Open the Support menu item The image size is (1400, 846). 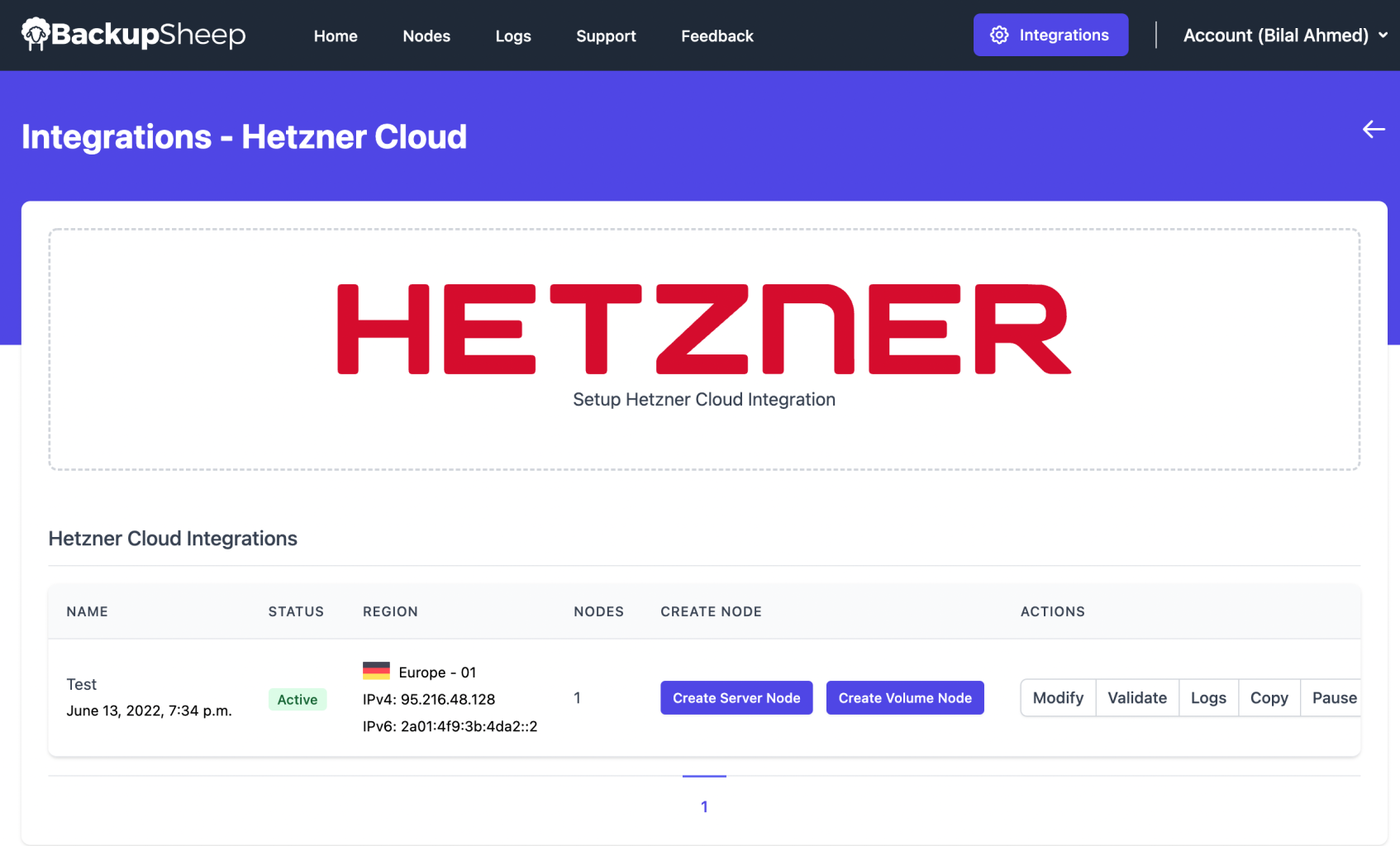[x=606, y=36]
